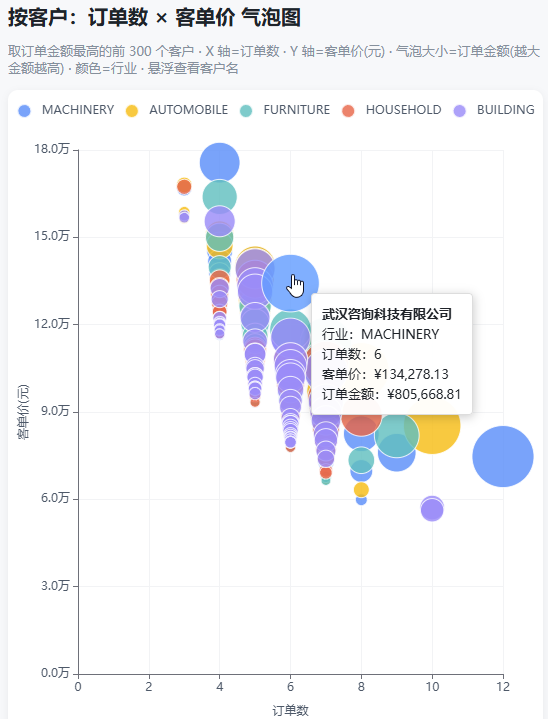Click the blue MACHINERY legend dot
Screen dimensions: 548x719
click(24, 111)
